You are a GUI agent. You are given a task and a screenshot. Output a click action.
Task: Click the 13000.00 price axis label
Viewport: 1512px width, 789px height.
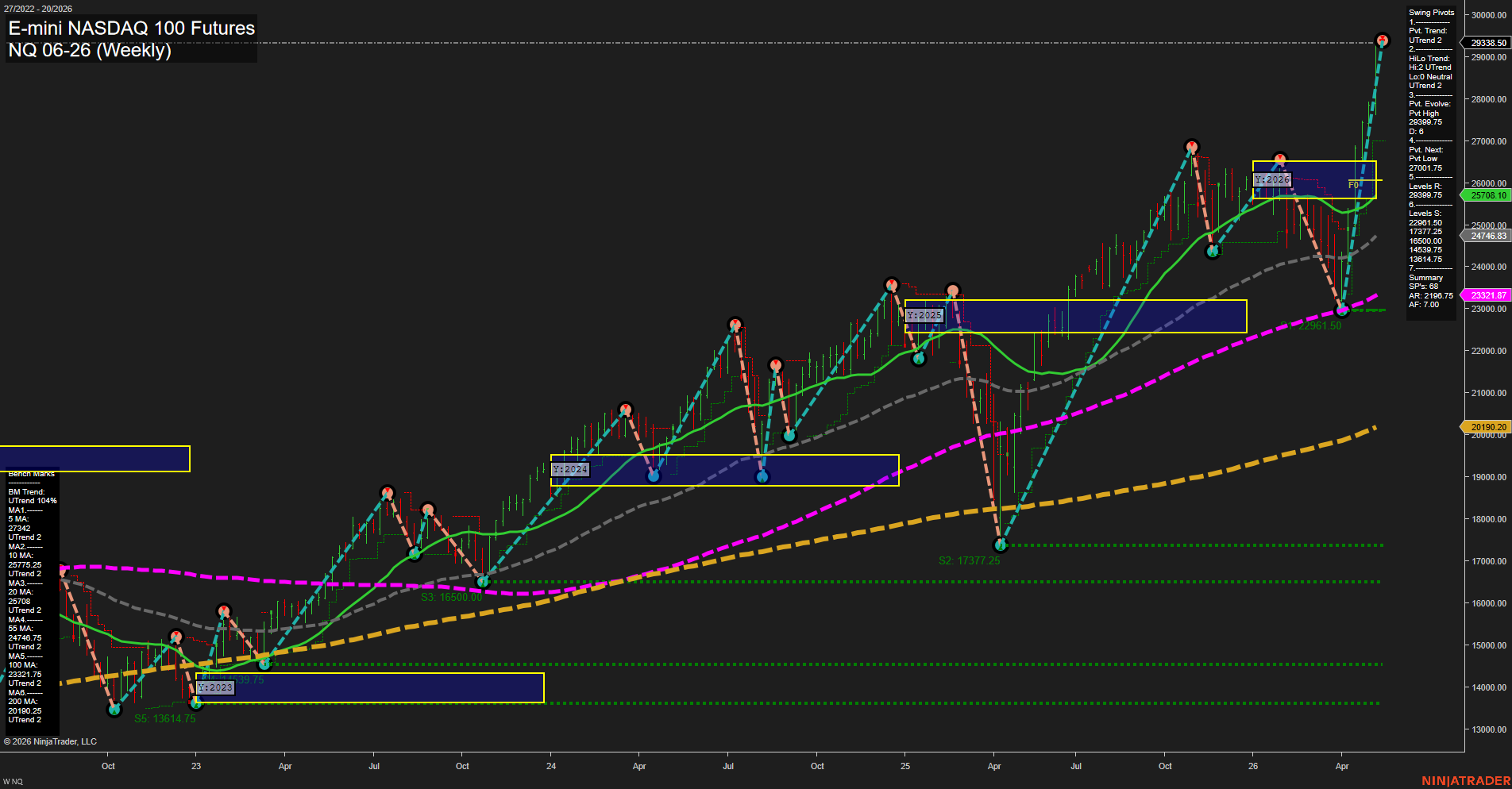[x=1489, y=729]
